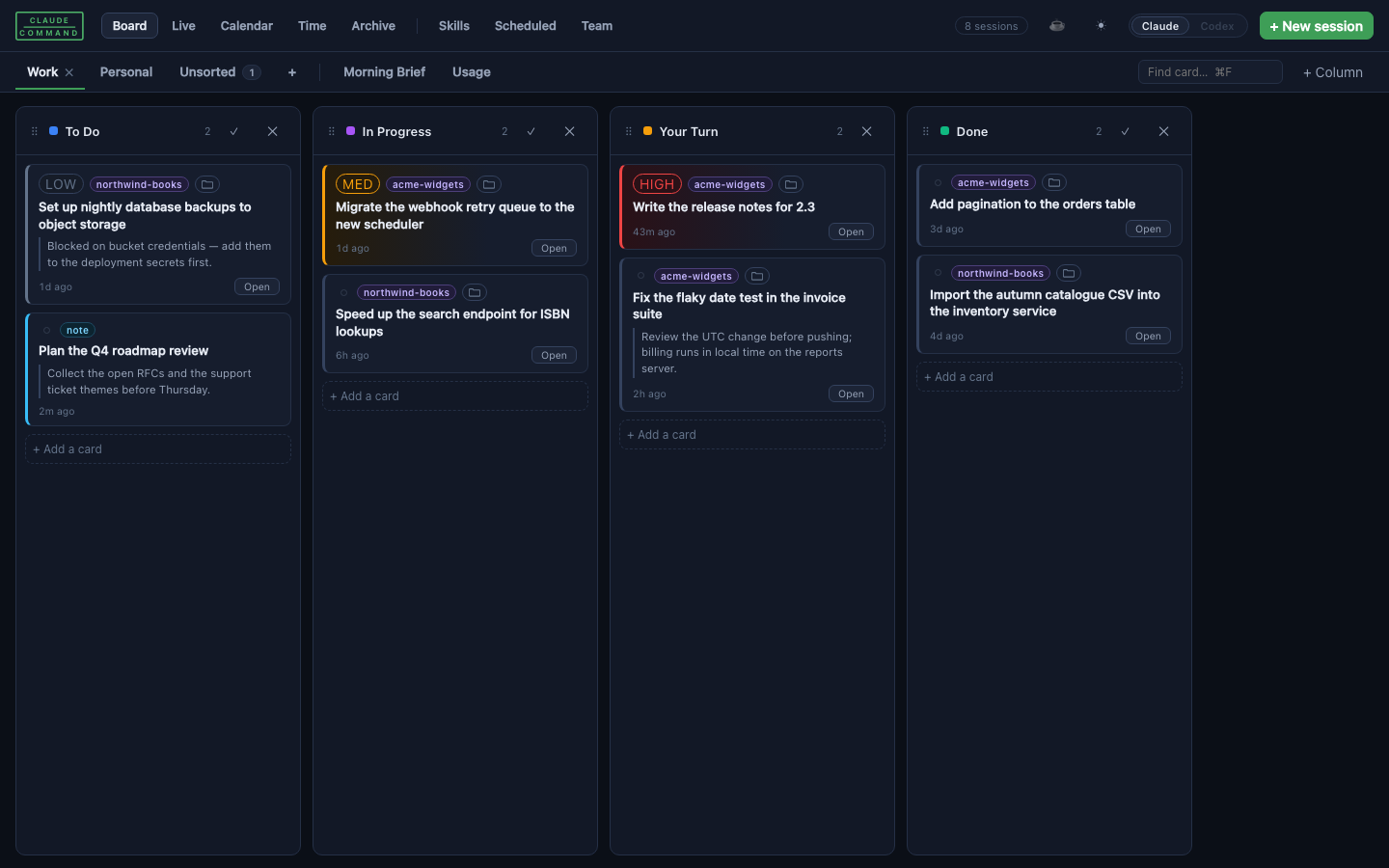Toggle status circle on flaky date test card
Screen dimensions: 1389x868
pos(640,276)
